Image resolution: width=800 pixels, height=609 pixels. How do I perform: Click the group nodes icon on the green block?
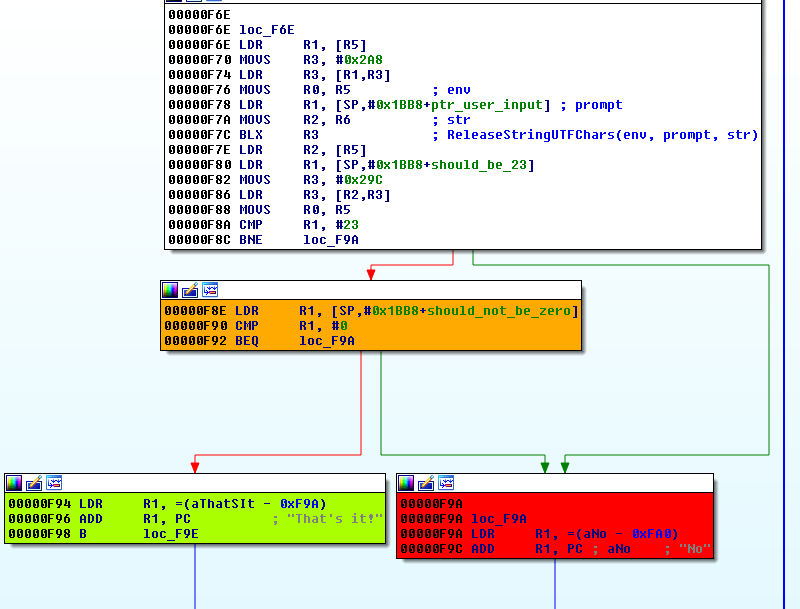point(54,483)
